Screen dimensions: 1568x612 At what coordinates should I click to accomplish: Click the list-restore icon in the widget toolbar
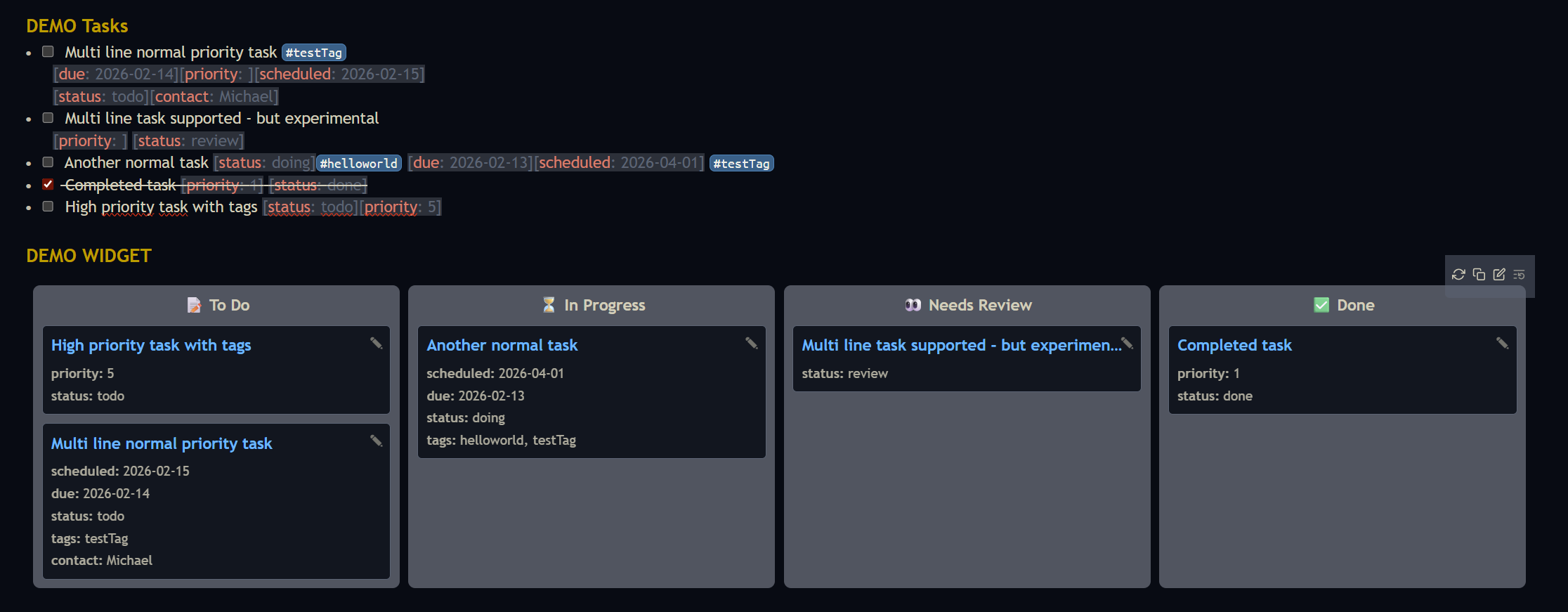(x=1519, y=275)
